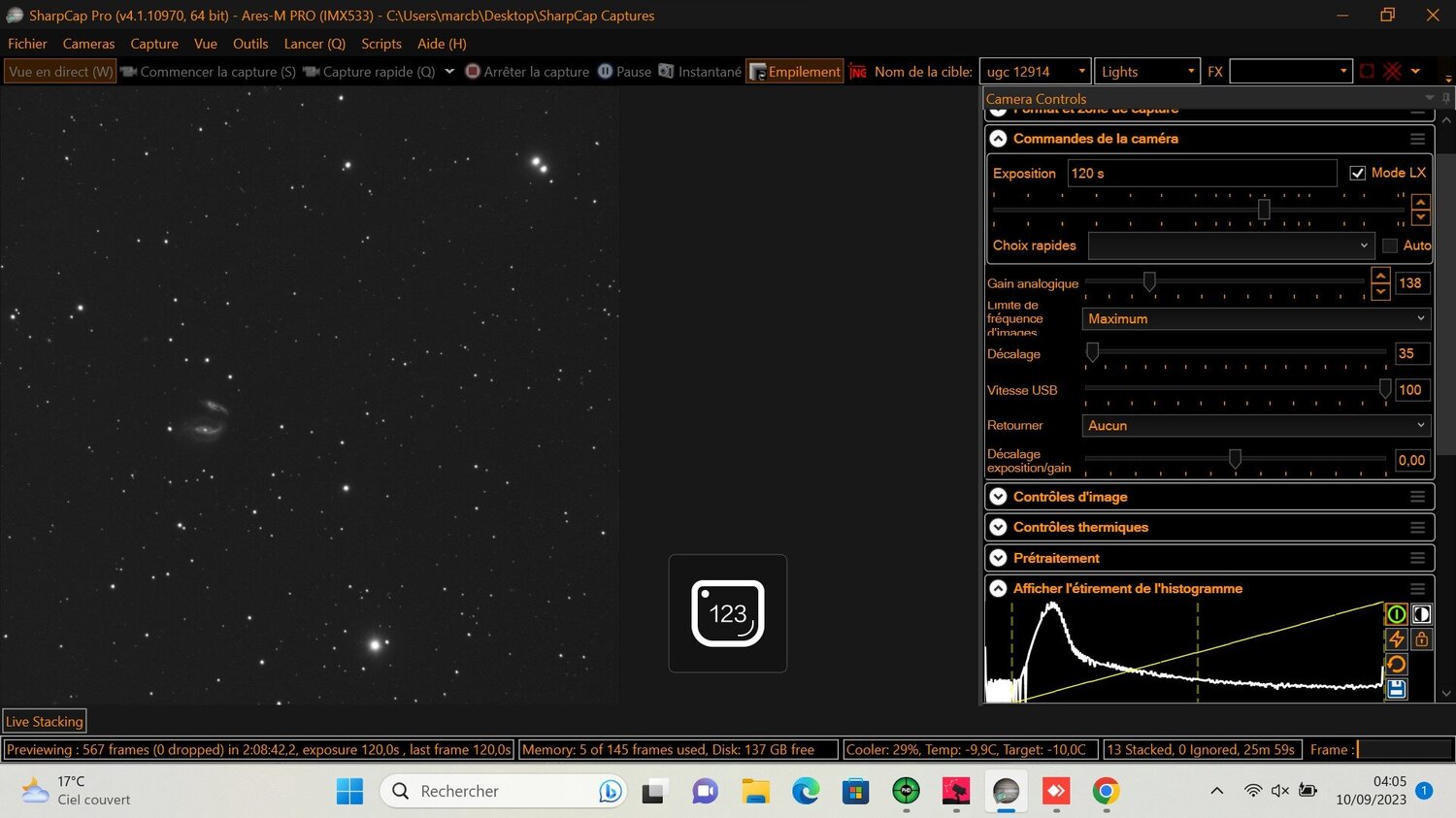Open the Cameras menu
1456x818 pixels.
tap(88, 44)
